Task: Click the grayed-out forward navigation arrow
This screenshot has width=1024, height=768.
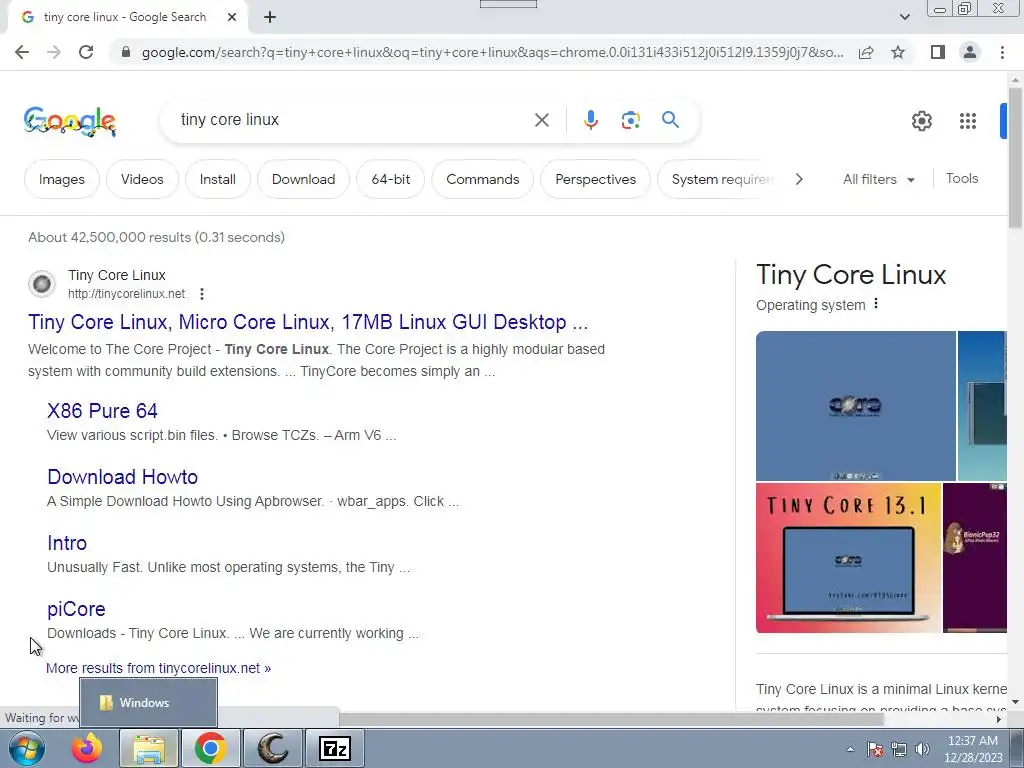Action: [x=54, y=52]
